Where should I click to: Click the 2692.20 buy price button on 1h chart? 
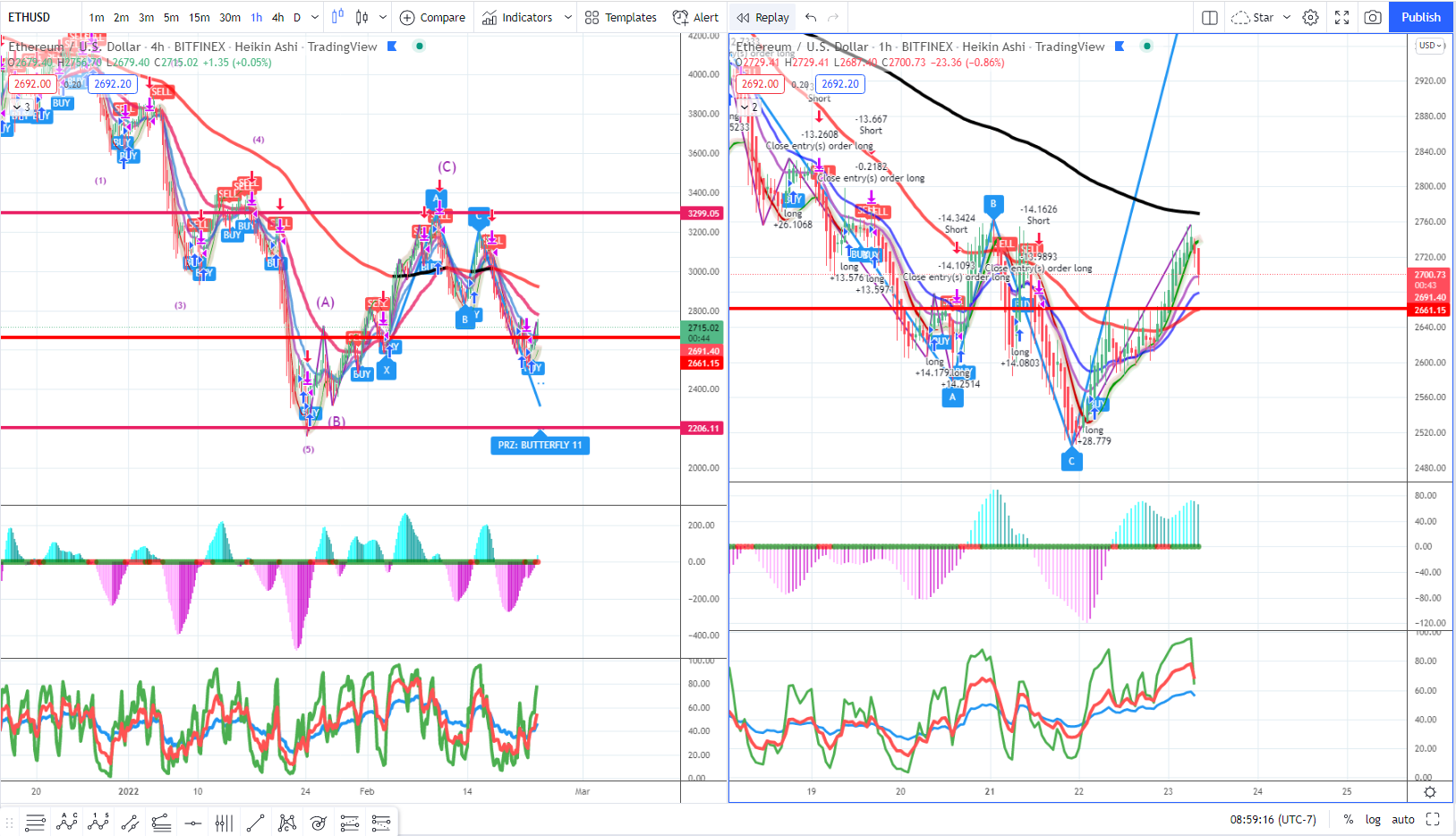840,83
